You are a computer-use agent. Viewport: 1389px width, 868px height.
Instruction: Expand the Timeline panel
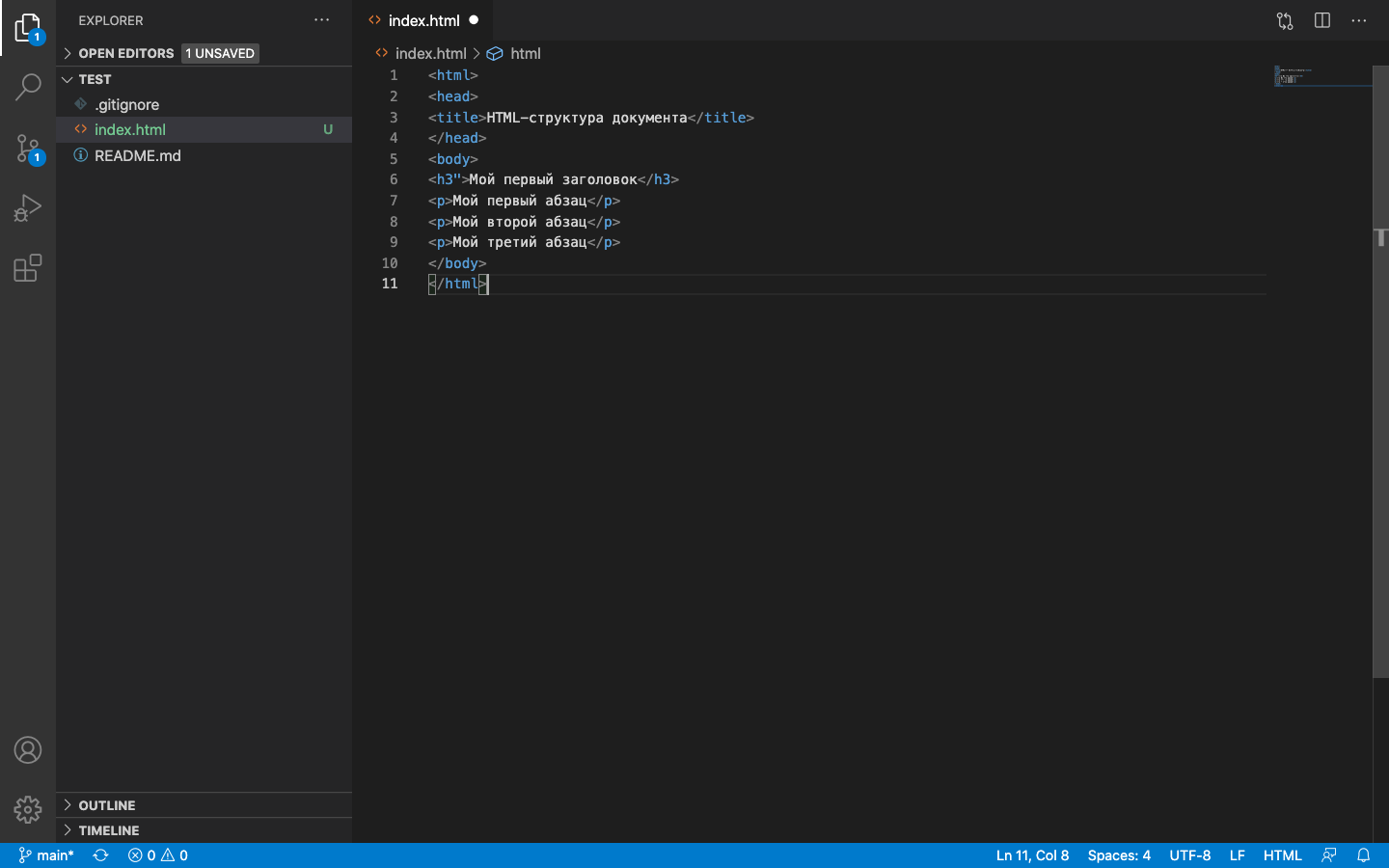[108, 830]
